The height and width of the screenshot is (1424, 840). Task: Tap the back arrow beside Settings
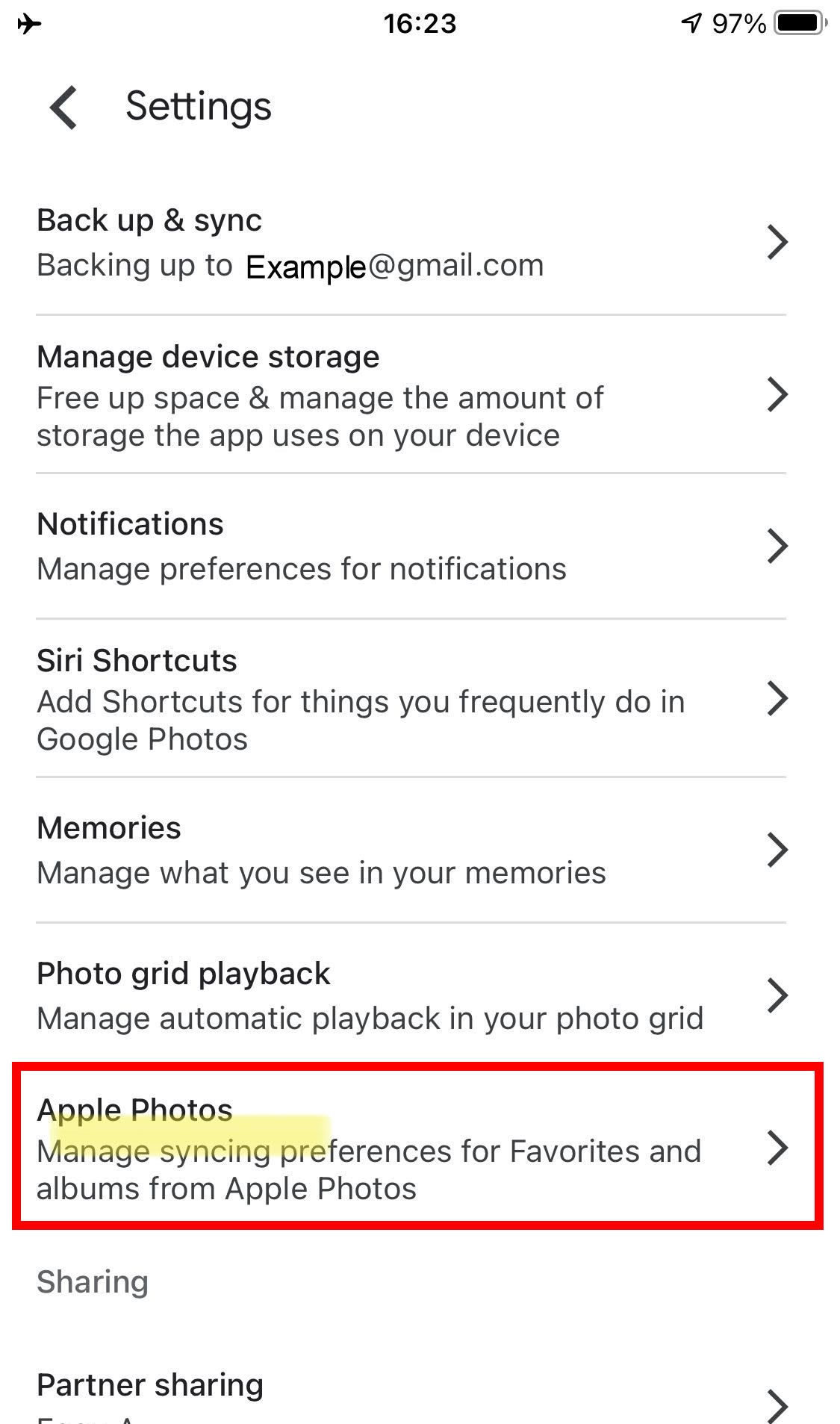(63, 108)
